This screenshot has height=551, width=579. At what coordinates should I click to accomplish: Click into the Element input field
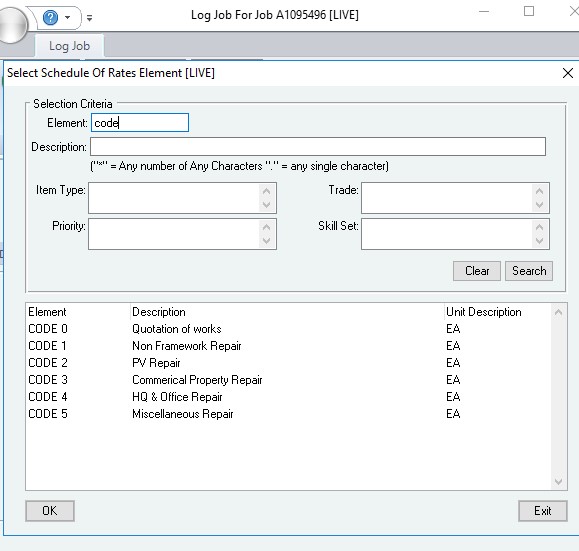click(x=140, y=123)
